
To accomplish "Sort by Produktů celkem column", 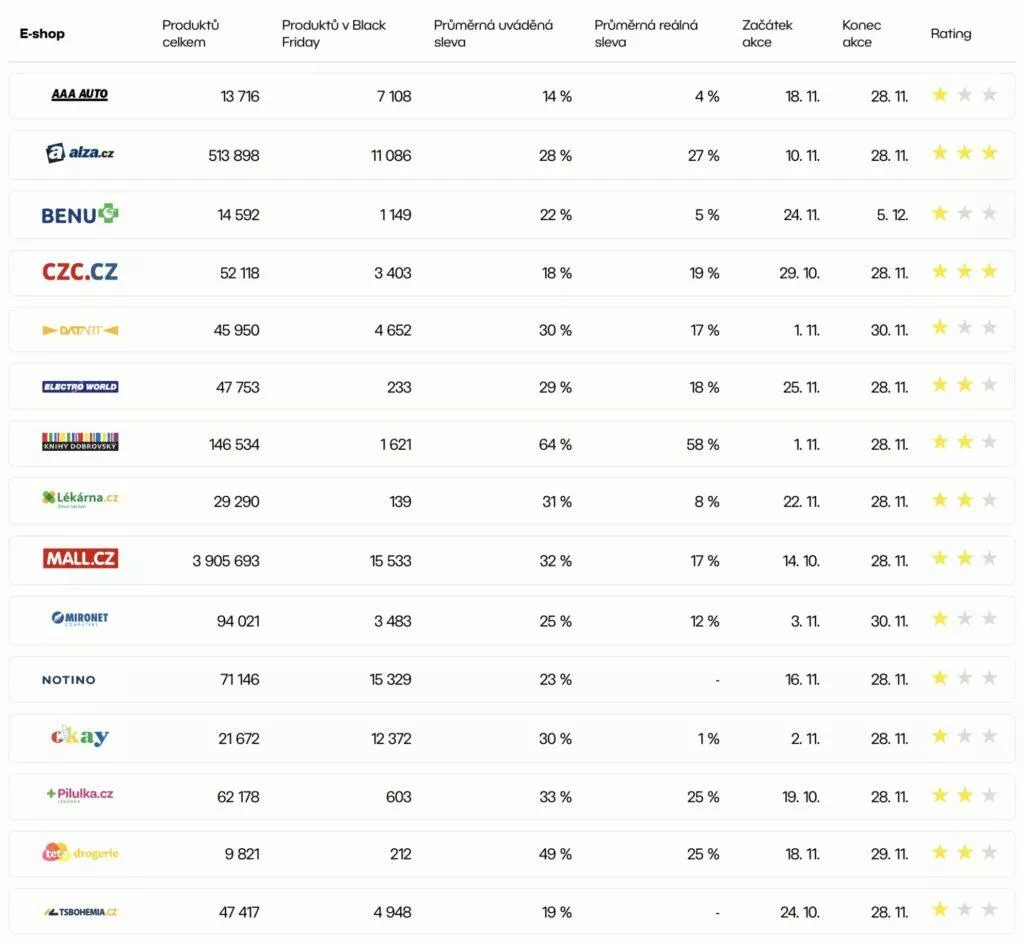I will click(191, 33).
